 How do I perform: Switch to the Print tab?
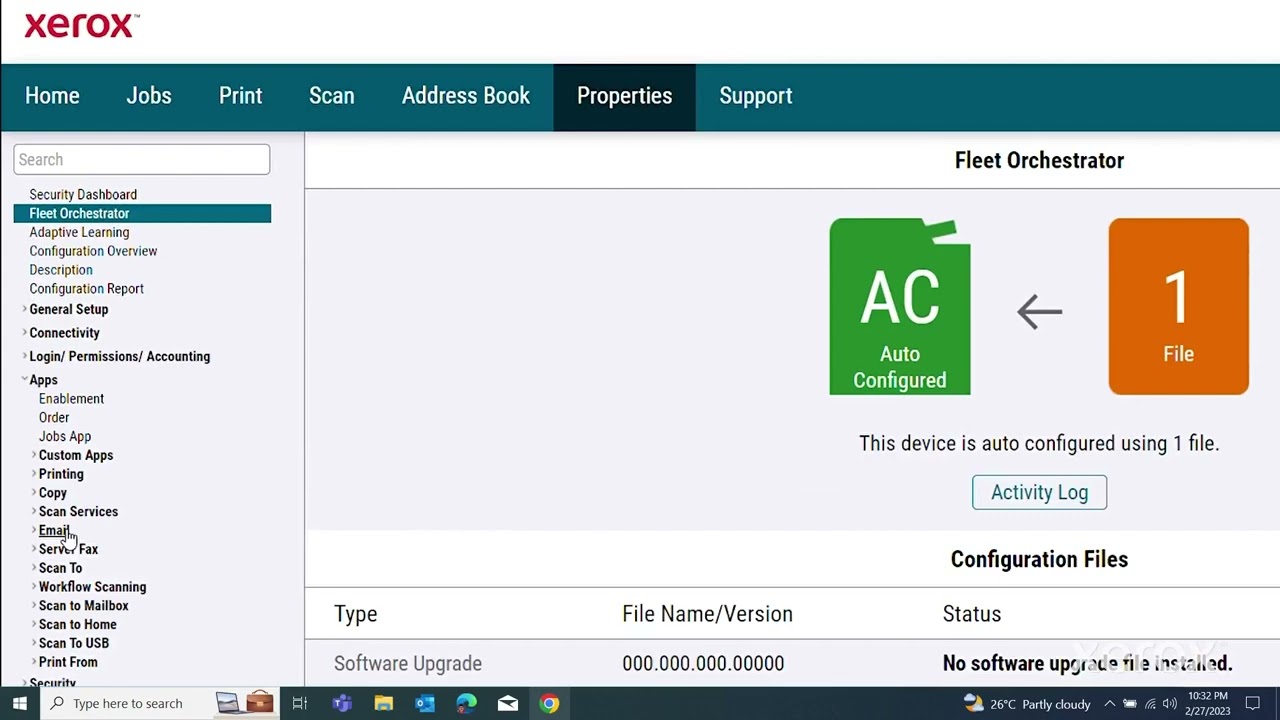pyautogui.click(x=241, y=96)
